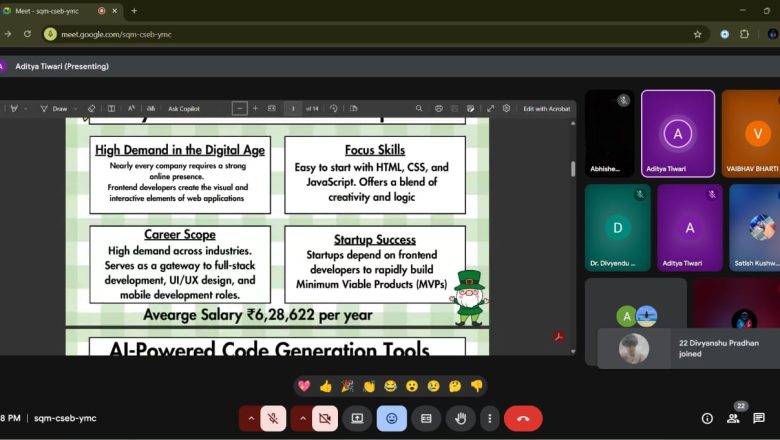
Task: Click the Present now screen-share icon
Action: coord(357,418)
